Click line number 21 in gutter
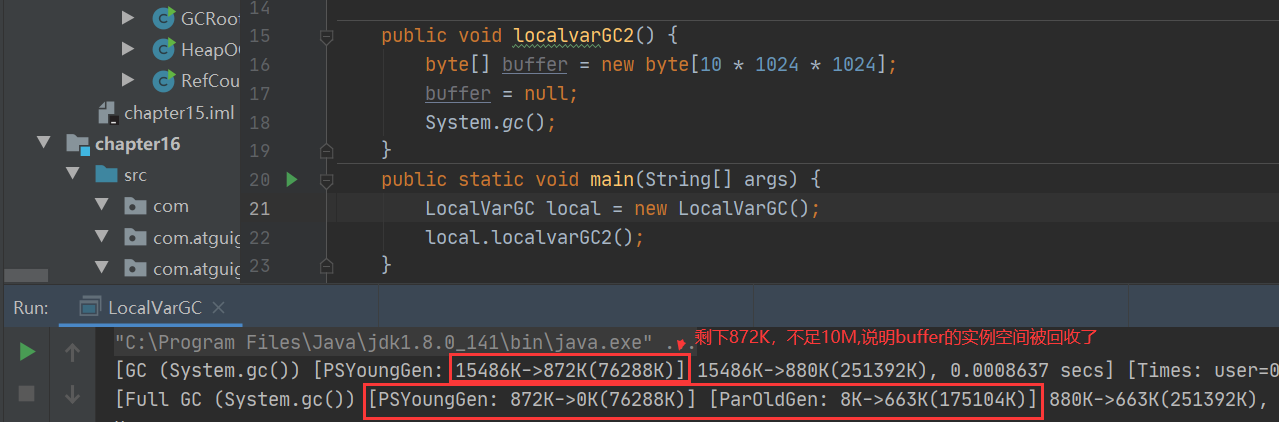The width and height of the screenshot is (1279, 422). [260, 209]
